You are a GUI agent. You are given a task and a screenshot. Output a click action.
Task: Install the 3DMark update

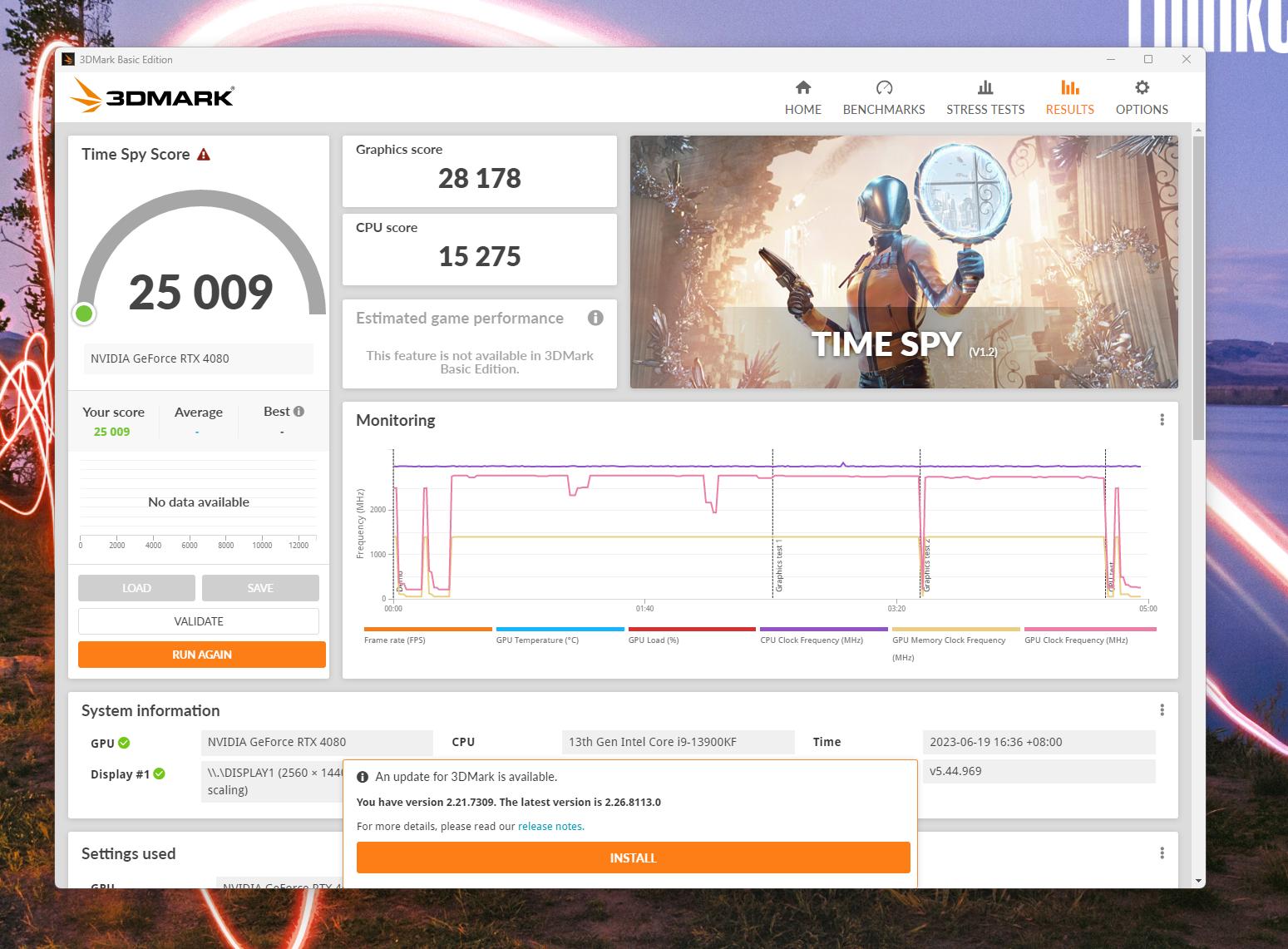coord(633,858)
